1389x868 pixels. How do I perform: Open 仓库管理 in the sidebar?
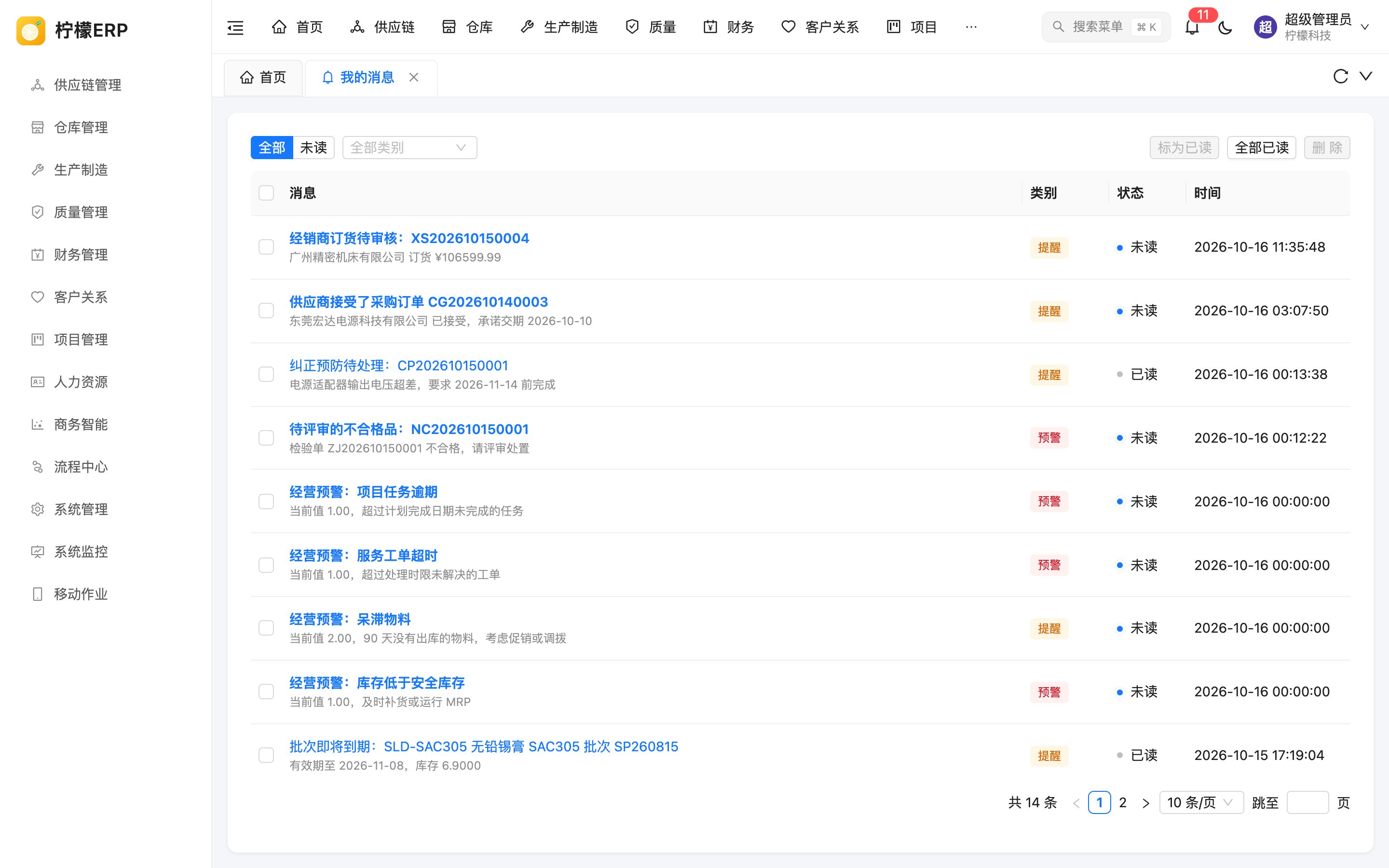(106, 127)
